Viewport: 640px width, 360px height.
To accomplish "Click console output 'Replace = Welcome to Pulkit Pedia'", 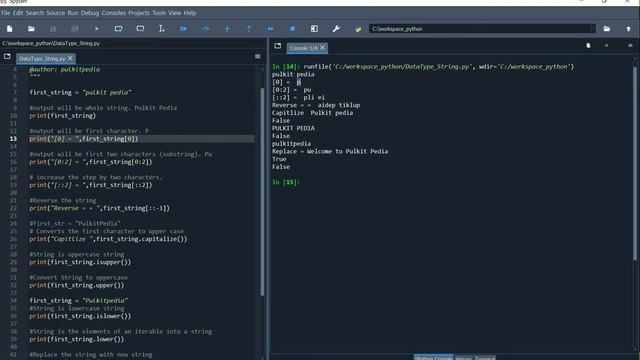I will point(330,151).
